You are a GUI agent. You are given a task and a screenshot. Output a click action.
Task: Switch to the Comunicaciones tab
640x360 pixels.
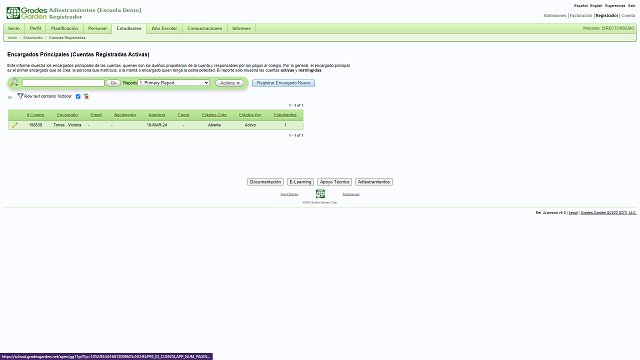[x=204, y=29]
